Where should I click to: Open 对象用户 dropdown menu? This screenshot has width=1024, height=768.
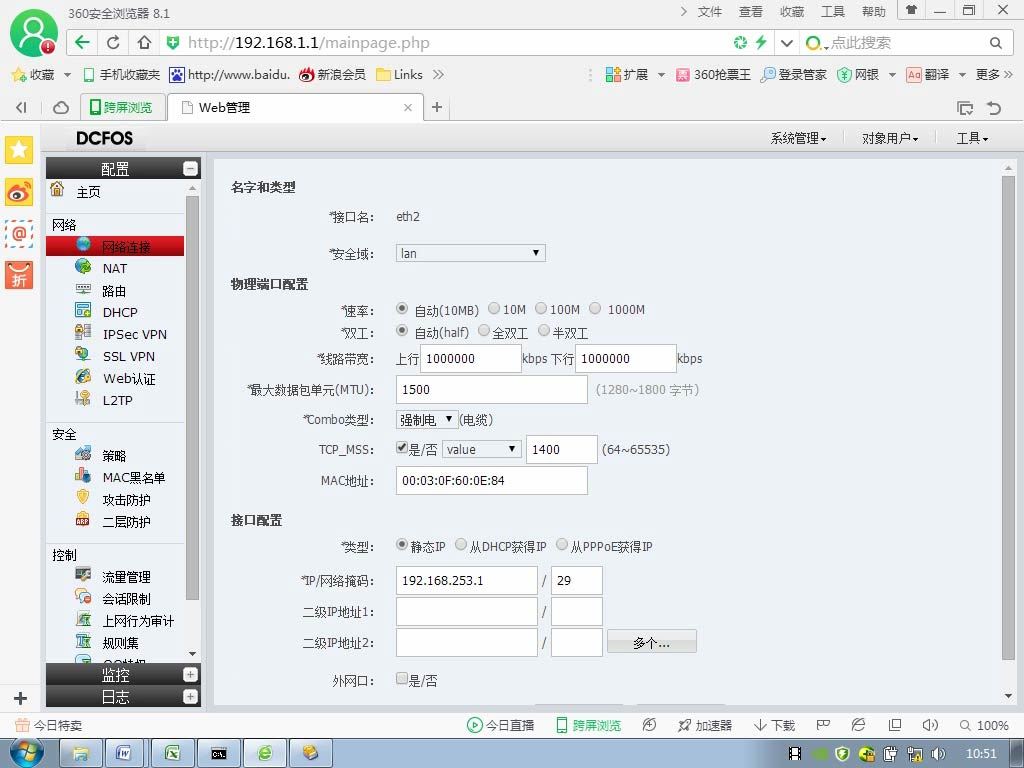(890, 138)
